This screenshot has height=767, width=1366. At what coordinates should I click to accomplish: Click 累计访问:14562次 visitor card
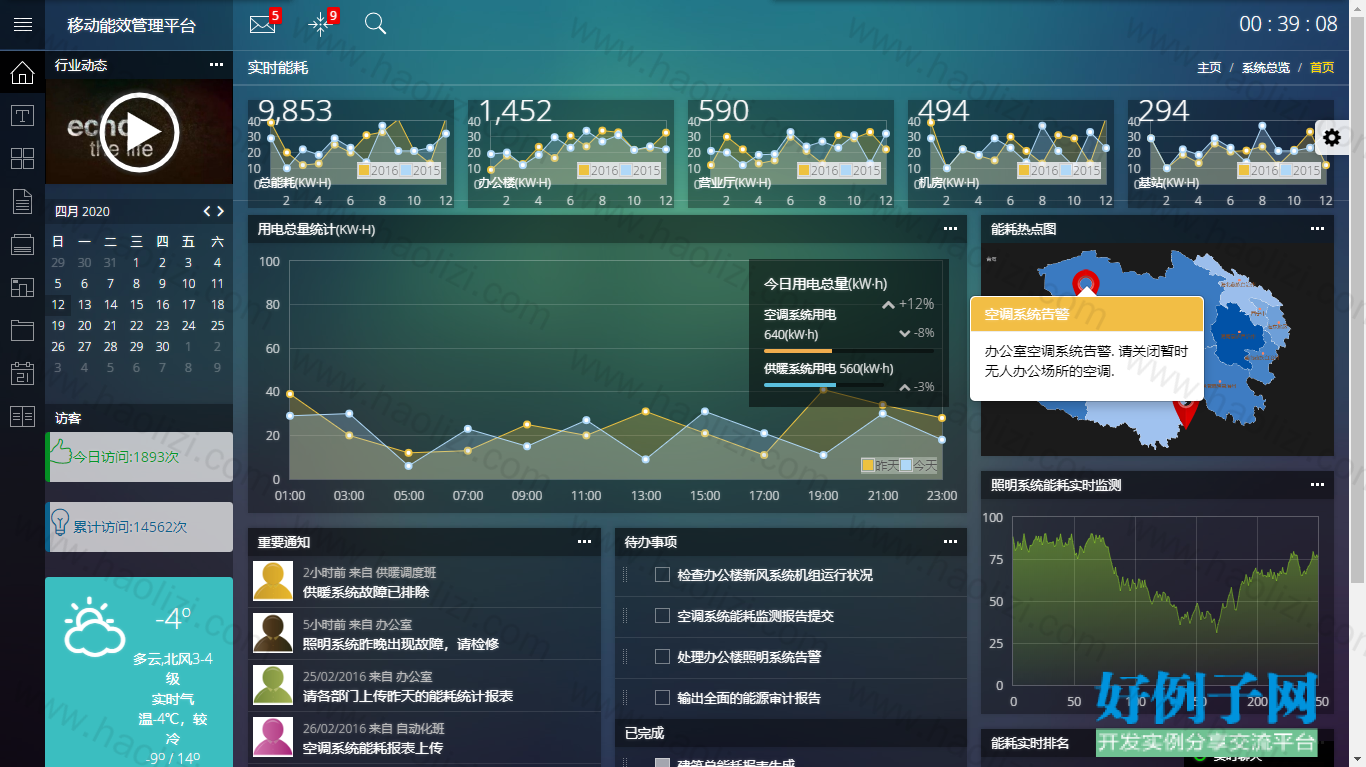click(x=139, y=527)
